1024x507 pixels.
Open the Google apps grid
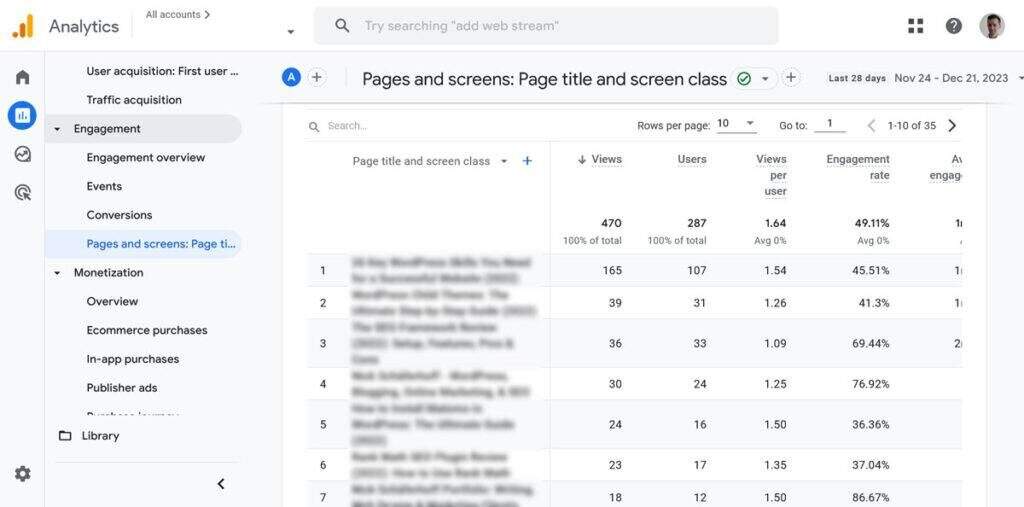(x=915, y=26)
